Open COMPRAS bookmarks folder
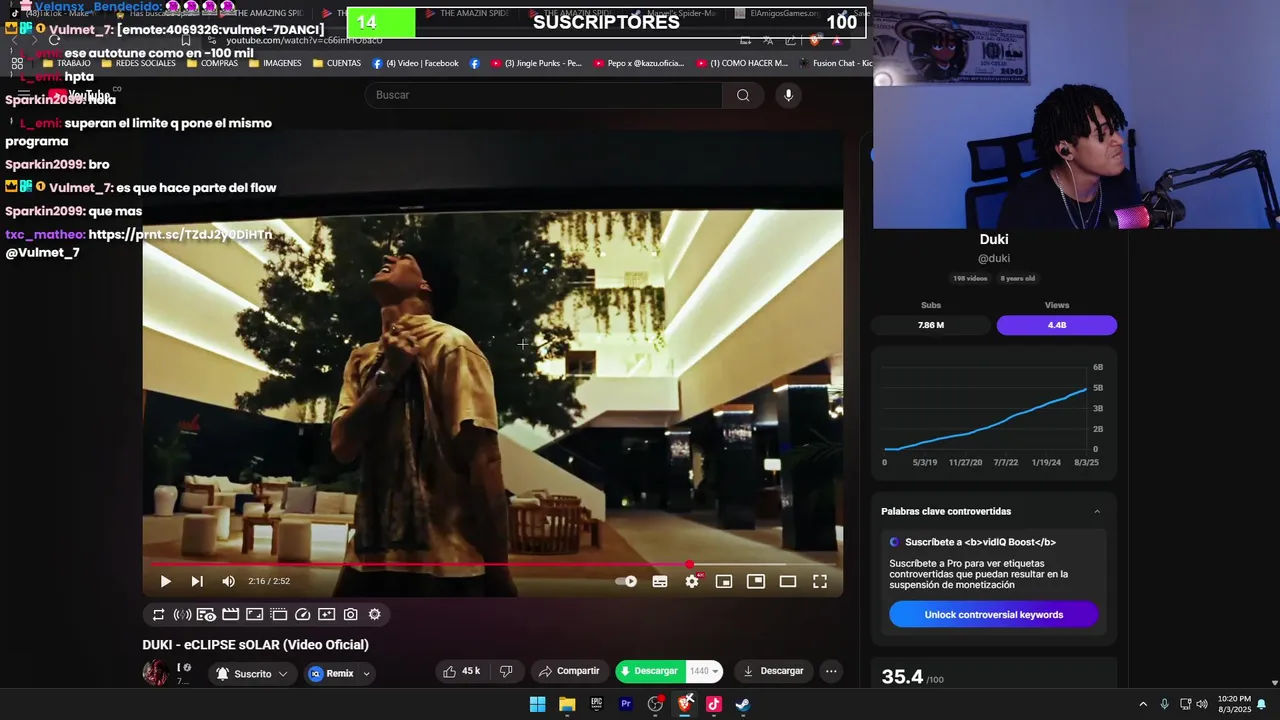 coord(212,63)
